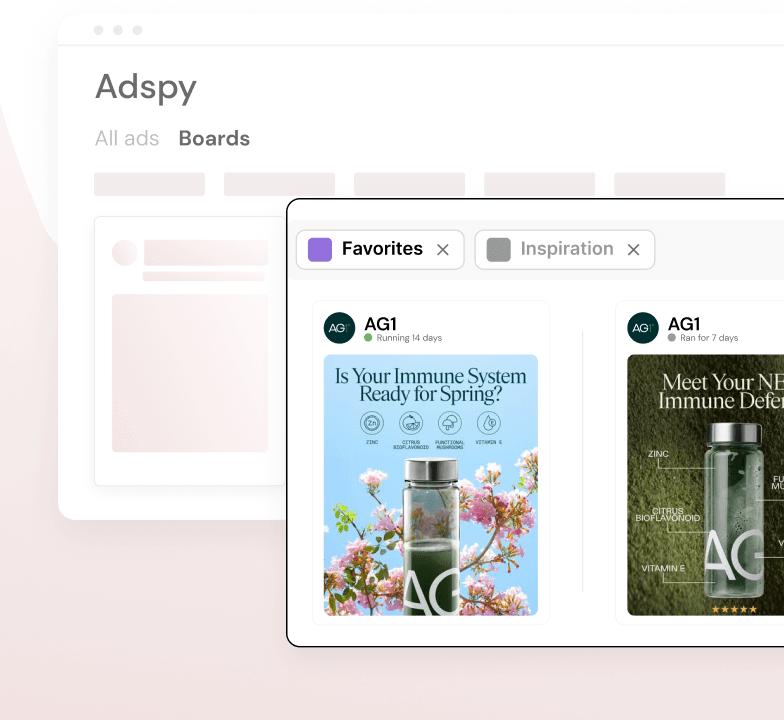The width and height of the screenshot is (784, 720).
Task: Click the Adspy heading
Action: click(x=146, y=88)
